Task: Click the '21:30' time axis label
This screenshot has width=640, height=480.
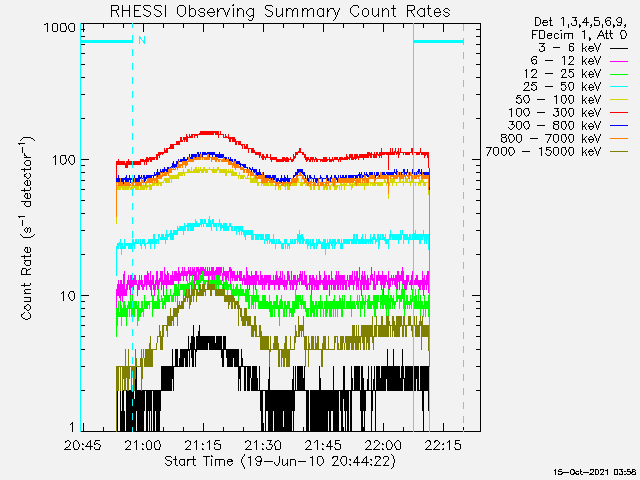Action: point(263,445)
